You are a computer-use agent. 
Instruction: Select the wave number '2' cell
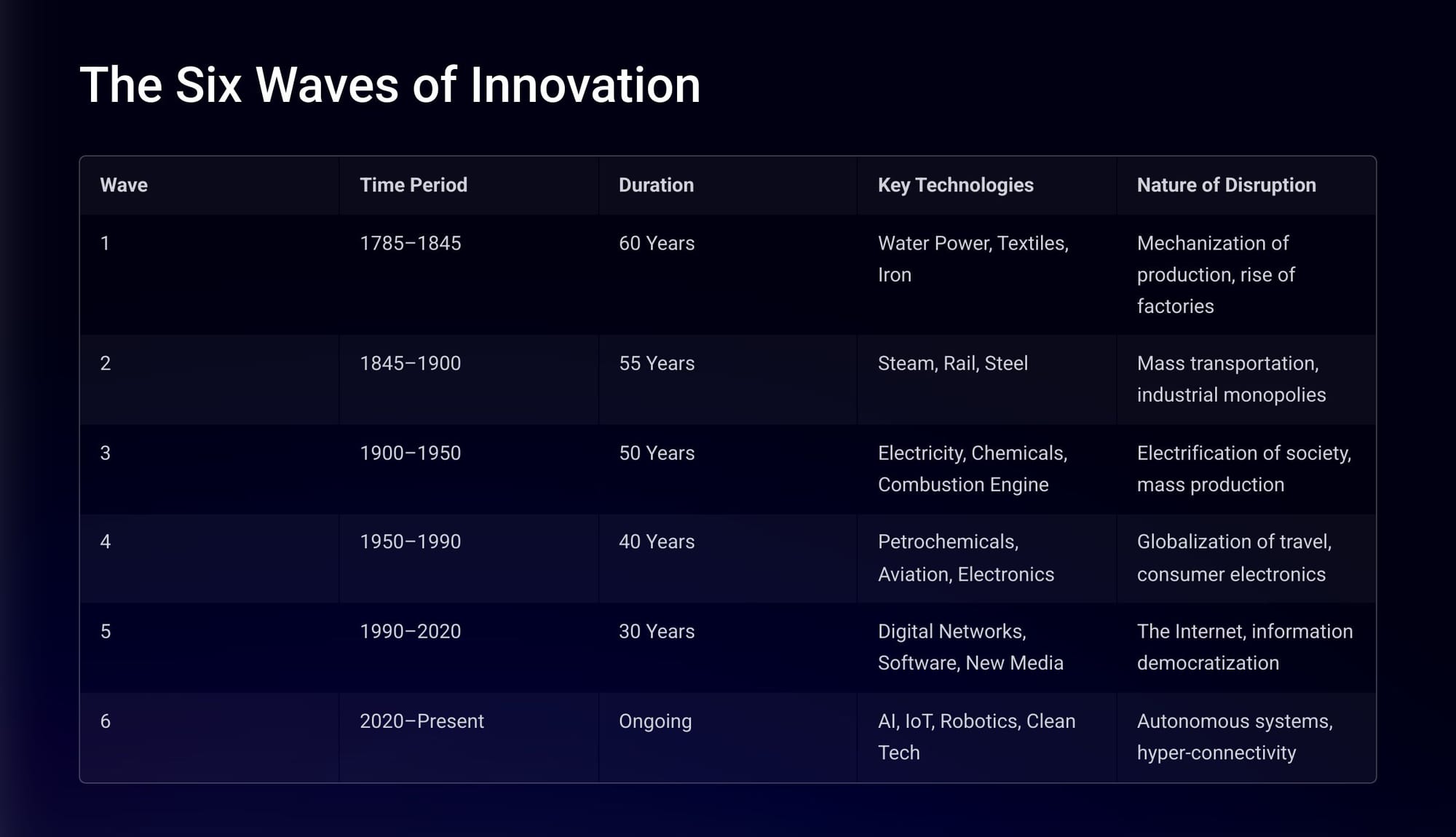click(x=210, y=379)
